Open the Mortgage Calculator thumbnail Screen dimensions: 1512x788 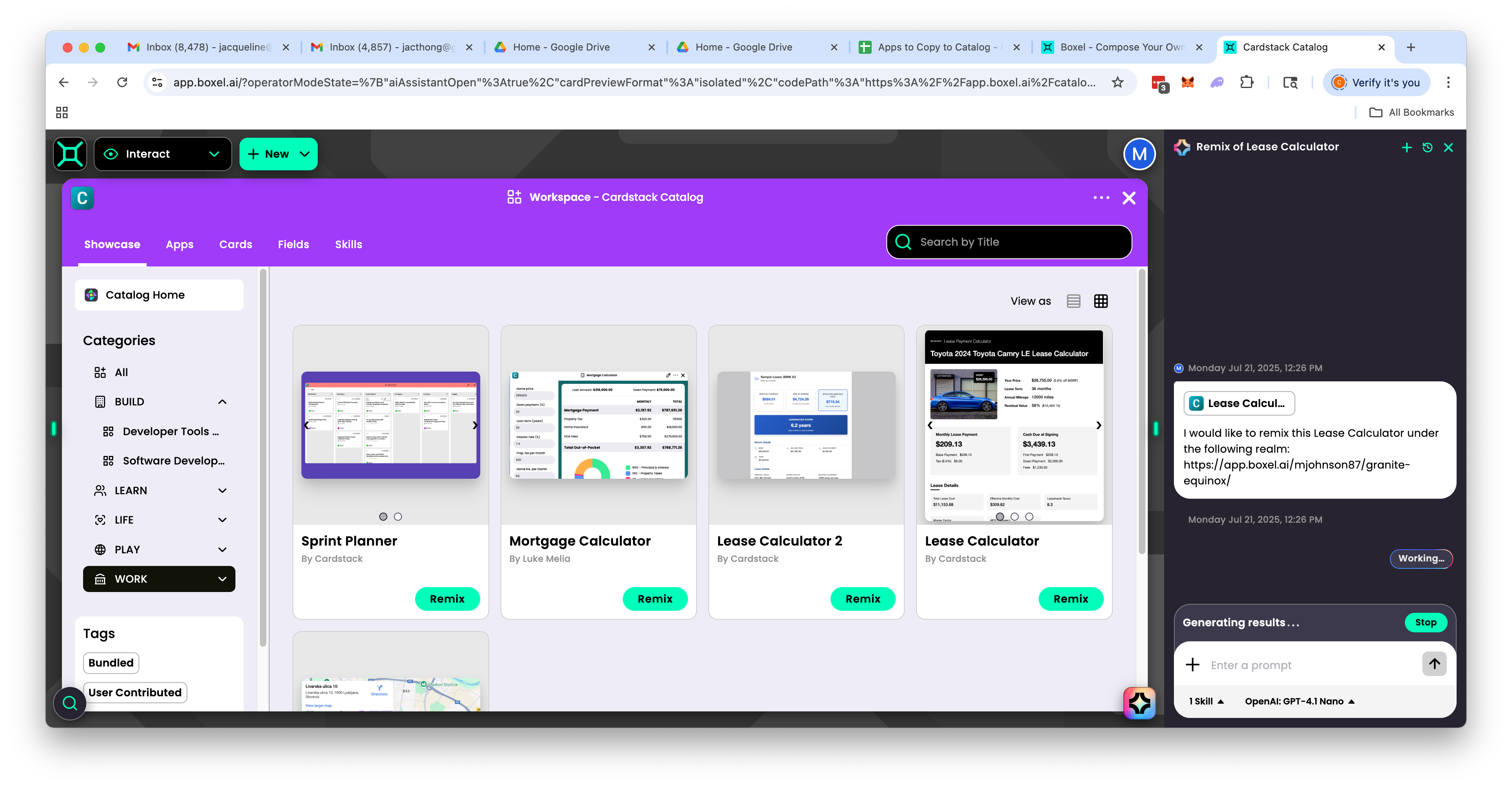[599, 425]
